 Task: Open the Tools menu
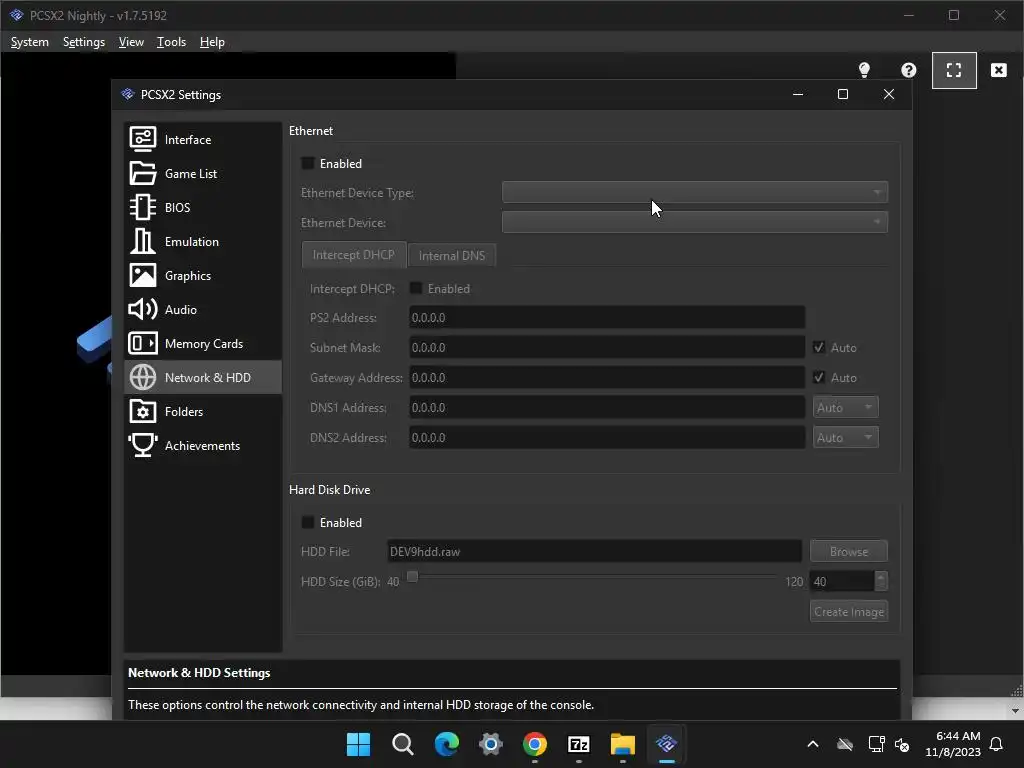coord(171,42)
